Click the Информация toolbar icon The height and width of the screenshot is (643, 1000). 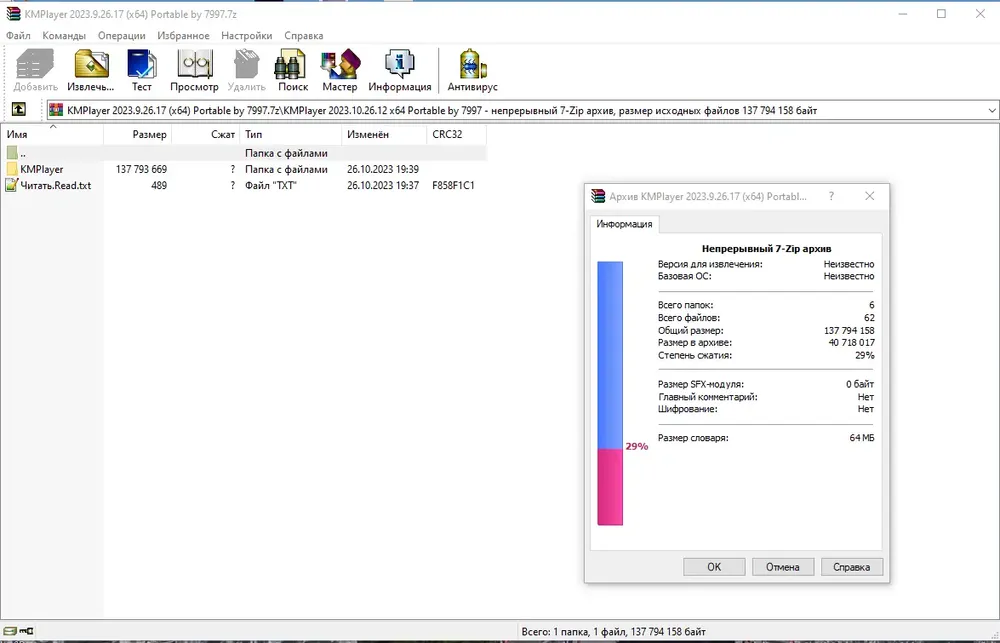[400, 64]
